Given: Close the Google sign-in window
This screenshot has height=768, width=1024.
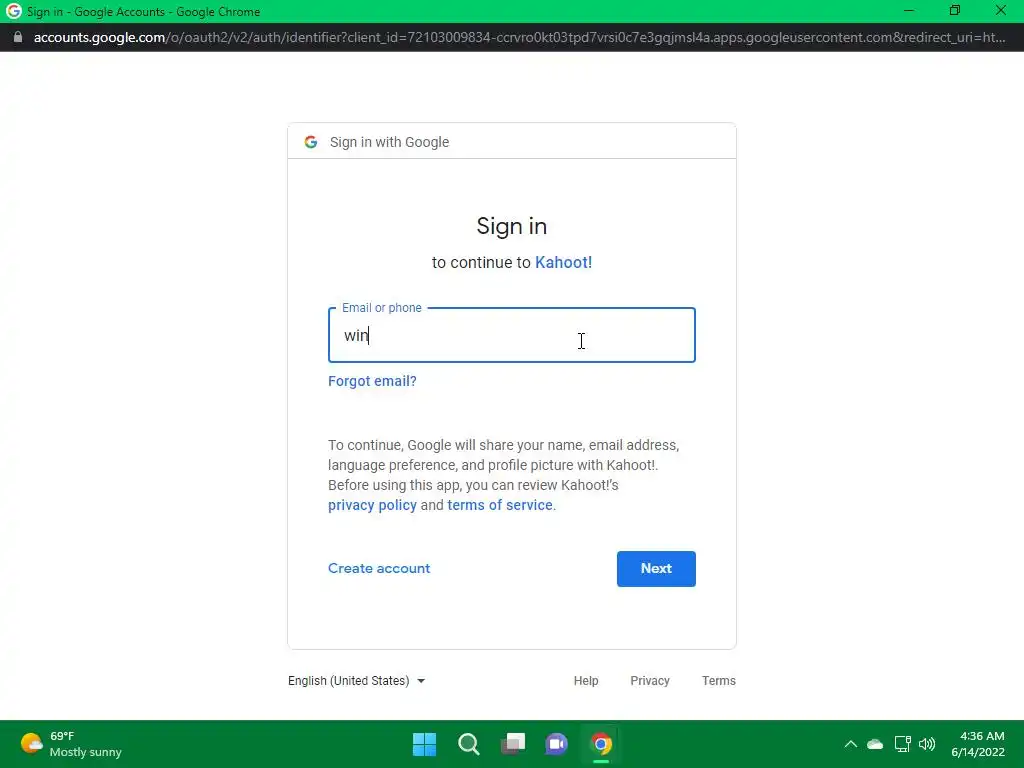Looking at the screenshot, I should coord(1000,11).
